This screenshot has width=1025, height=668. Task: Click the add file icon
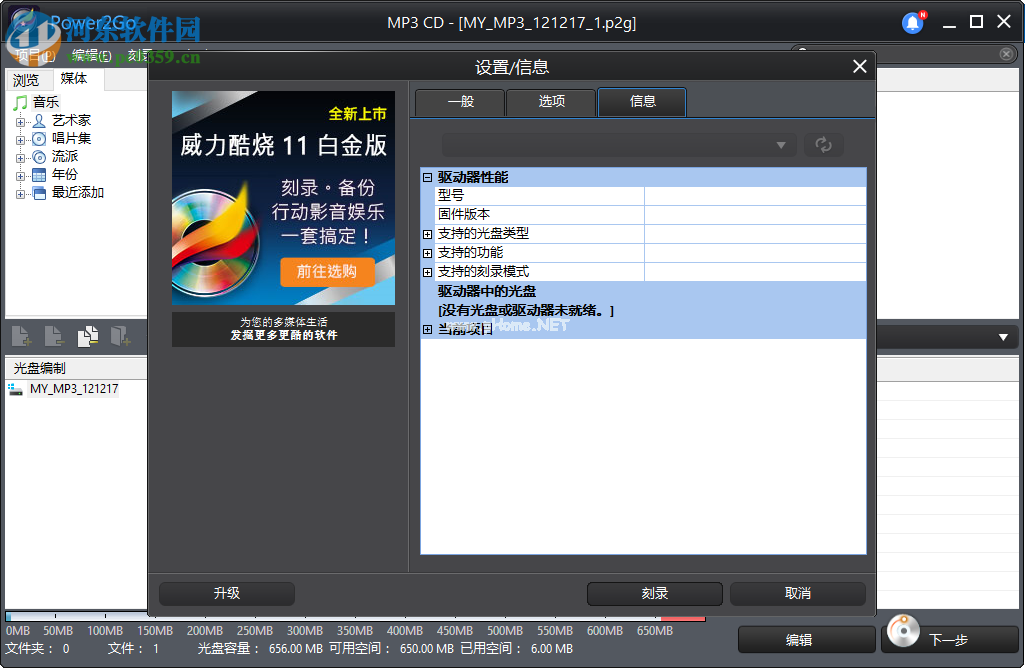21,336
